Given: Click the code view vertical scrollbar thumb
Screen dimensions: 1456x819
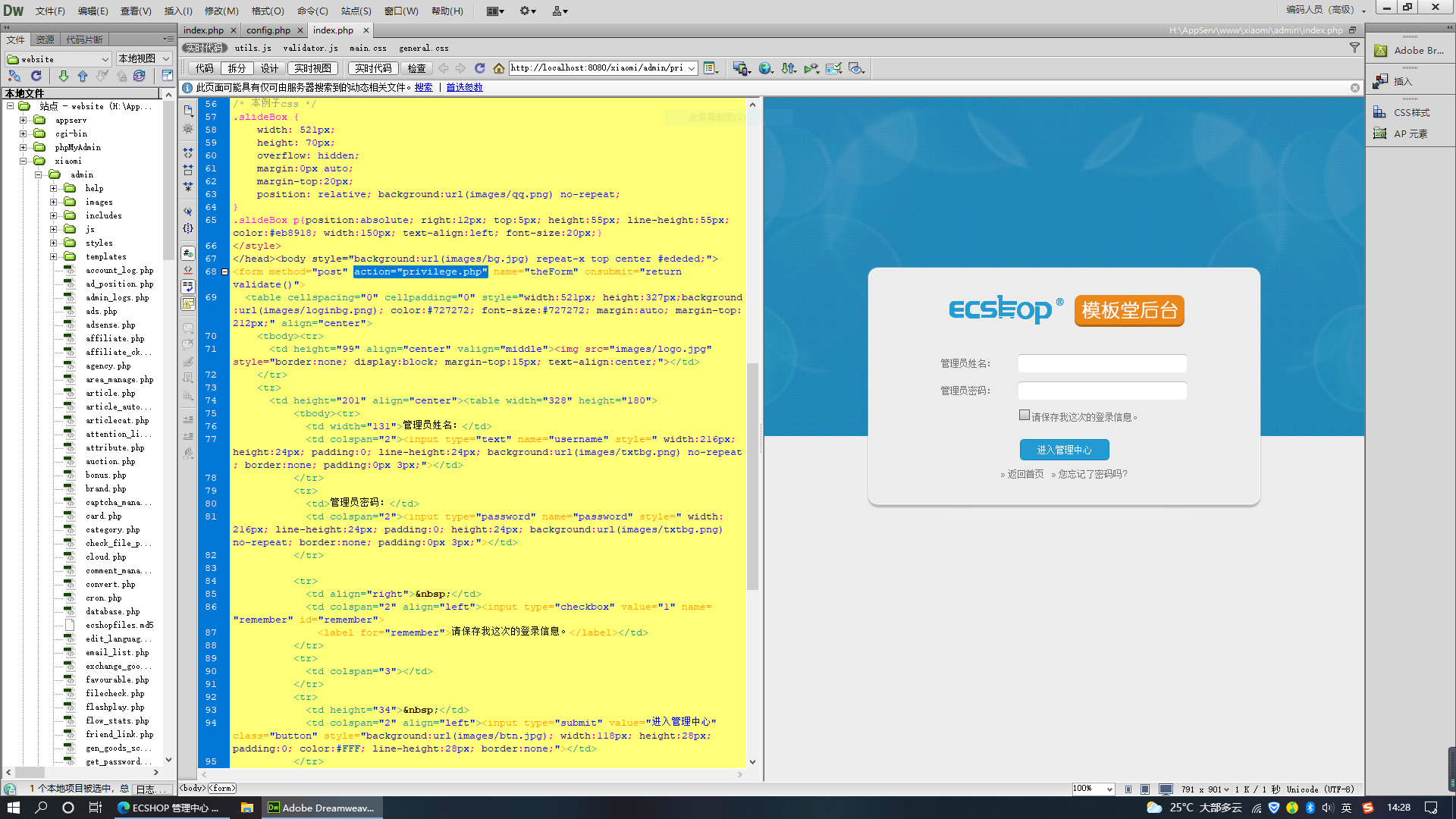Looking at the screenshot, I should (752, 475).
